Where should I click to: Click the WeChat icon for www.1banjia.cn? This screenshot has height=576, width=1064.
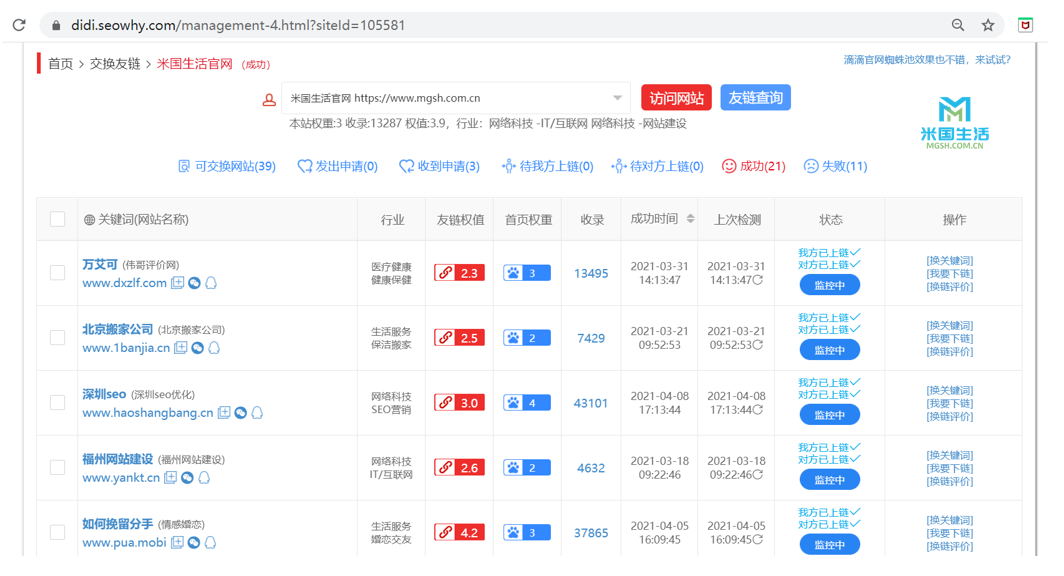pyautogui.click(x=197, y=348)
